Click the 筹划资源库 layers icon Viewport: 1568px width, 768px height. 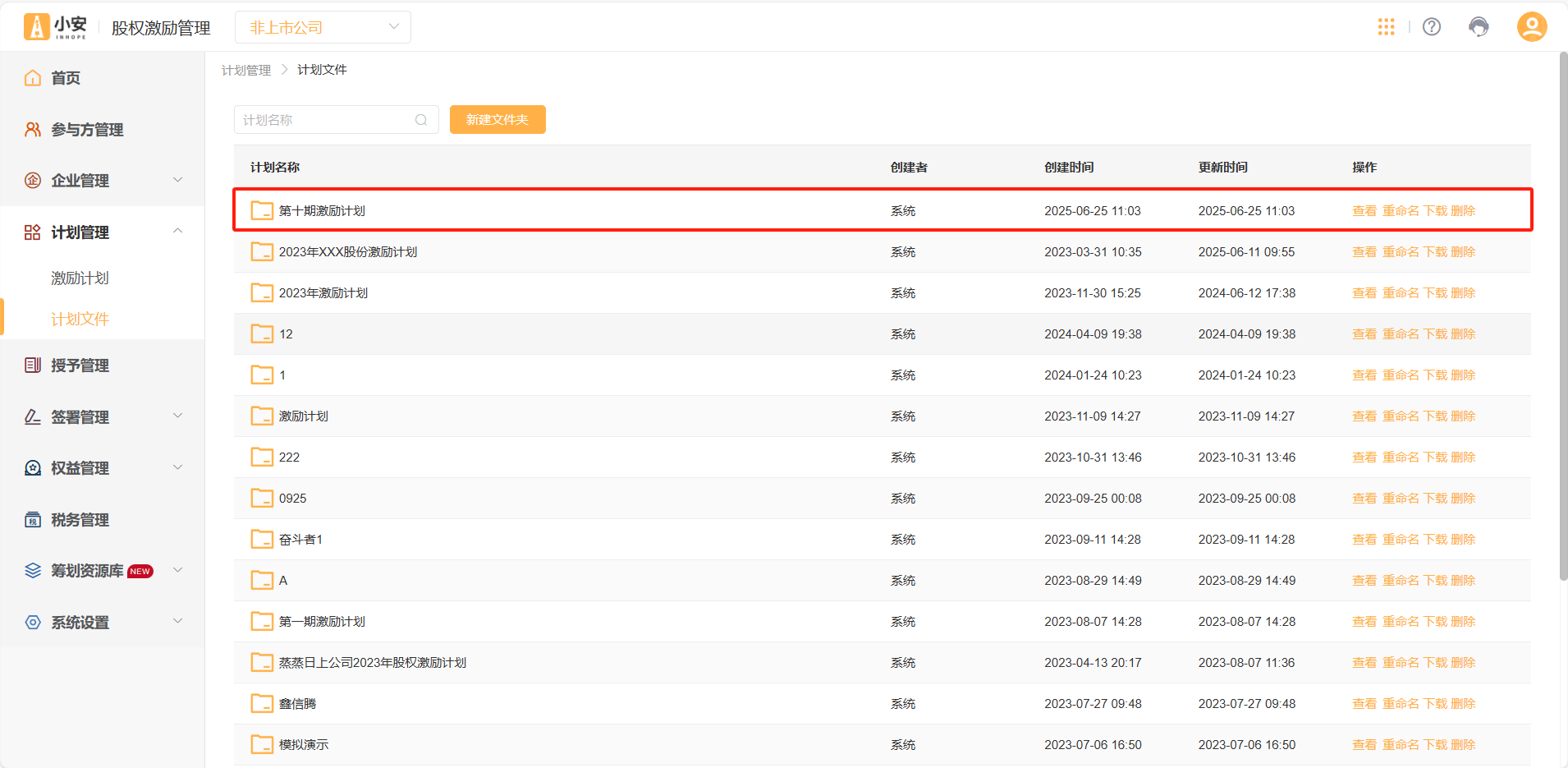tap(33, 571)
